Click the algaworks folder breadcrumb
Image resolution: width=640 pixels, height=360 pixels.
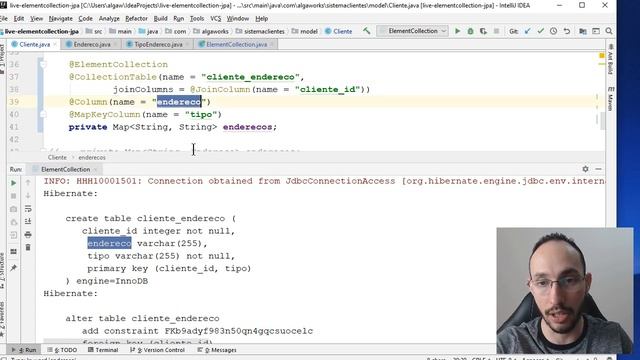[x=211, y=31]
